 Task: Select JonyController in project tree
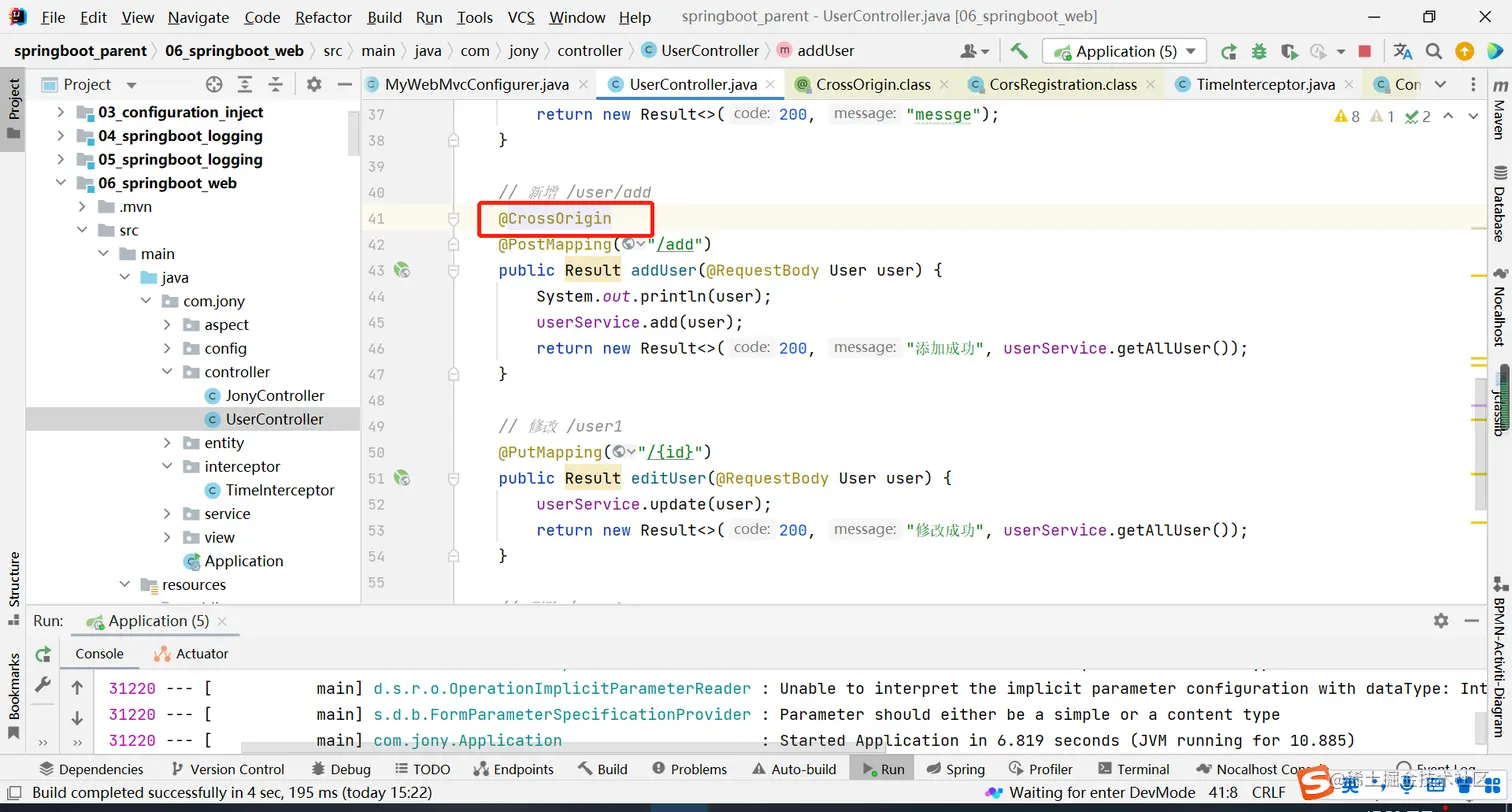[275, 396]
